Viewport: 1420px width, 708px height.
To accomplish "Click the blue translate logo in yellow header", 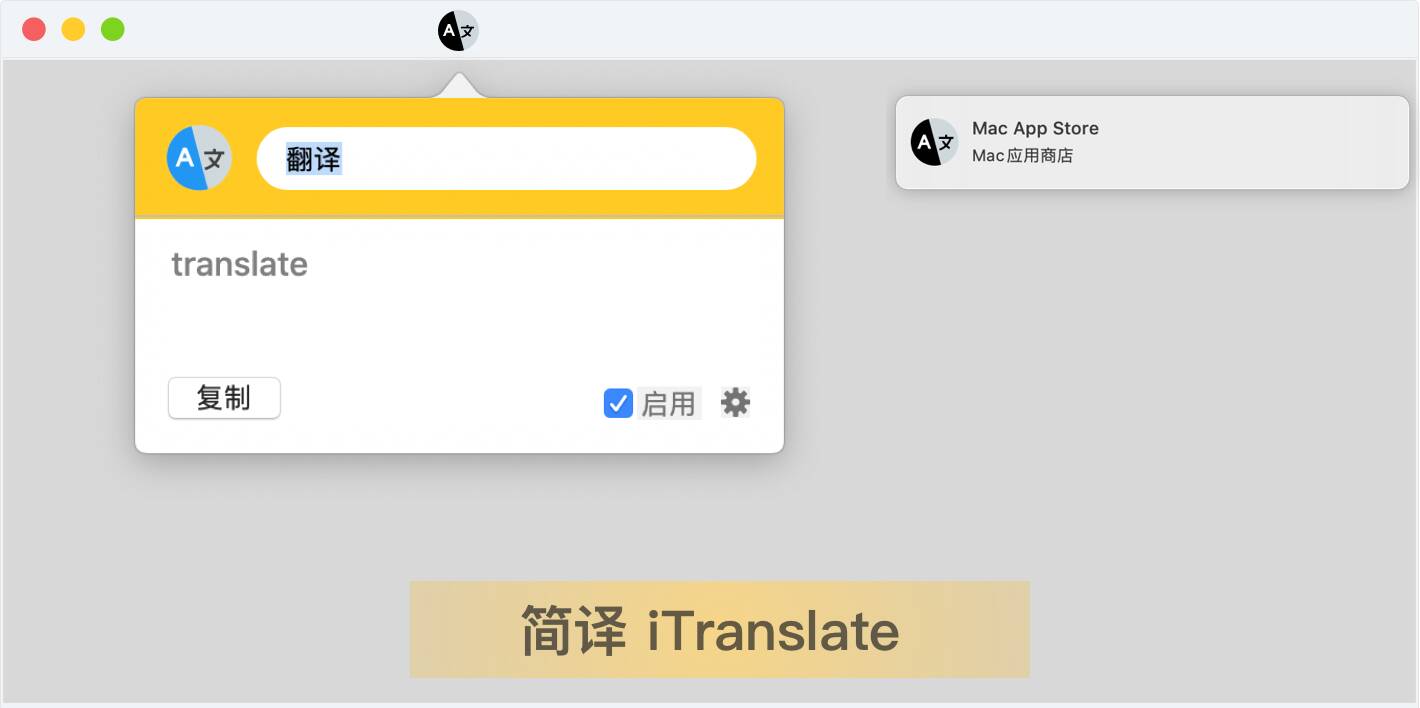I will [x=199, y=158].
